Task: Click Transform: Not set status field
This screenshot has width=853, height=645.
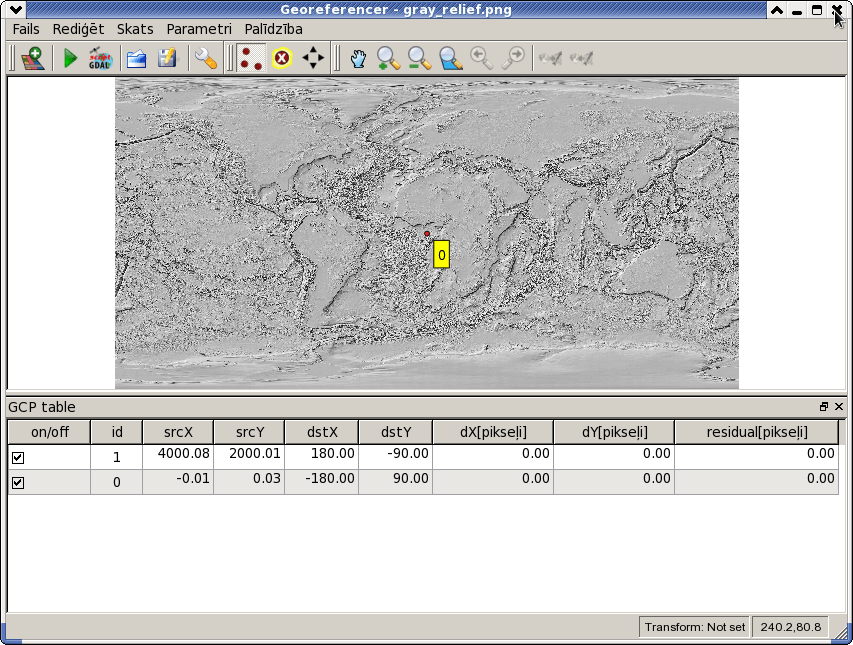Action: (x=695, y=627)
